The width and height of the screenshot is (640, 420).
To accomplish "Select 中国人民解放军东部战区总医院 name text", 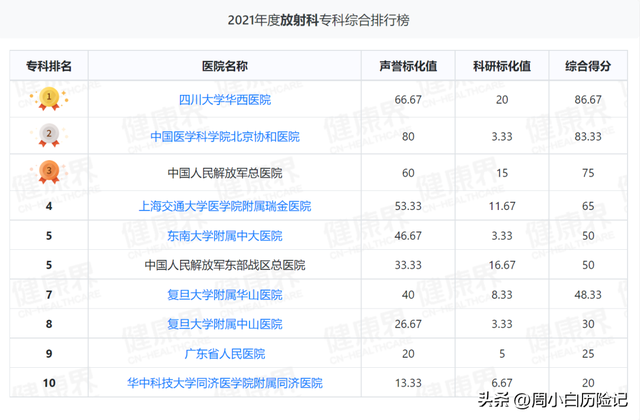I will click(x=225, y=265).
